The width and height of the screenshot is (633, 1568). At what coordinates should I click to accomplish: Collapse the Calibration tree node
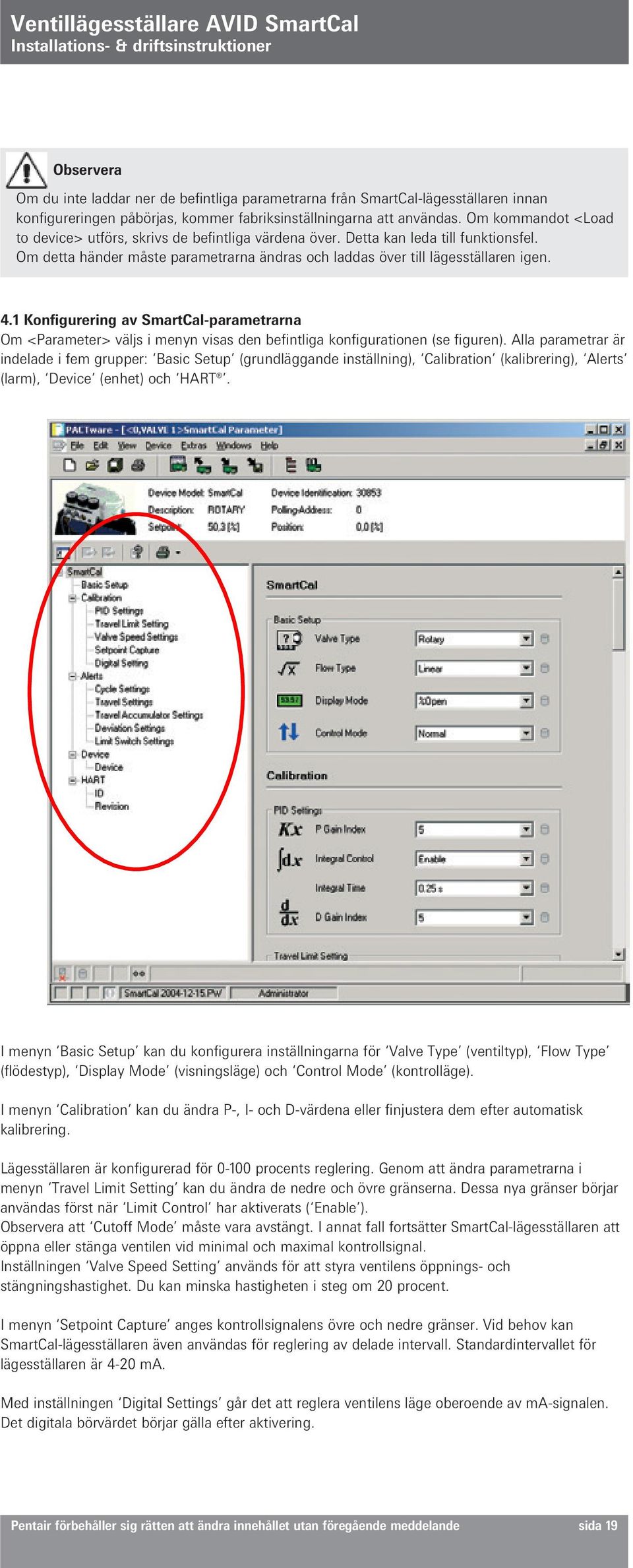point(73,598)
